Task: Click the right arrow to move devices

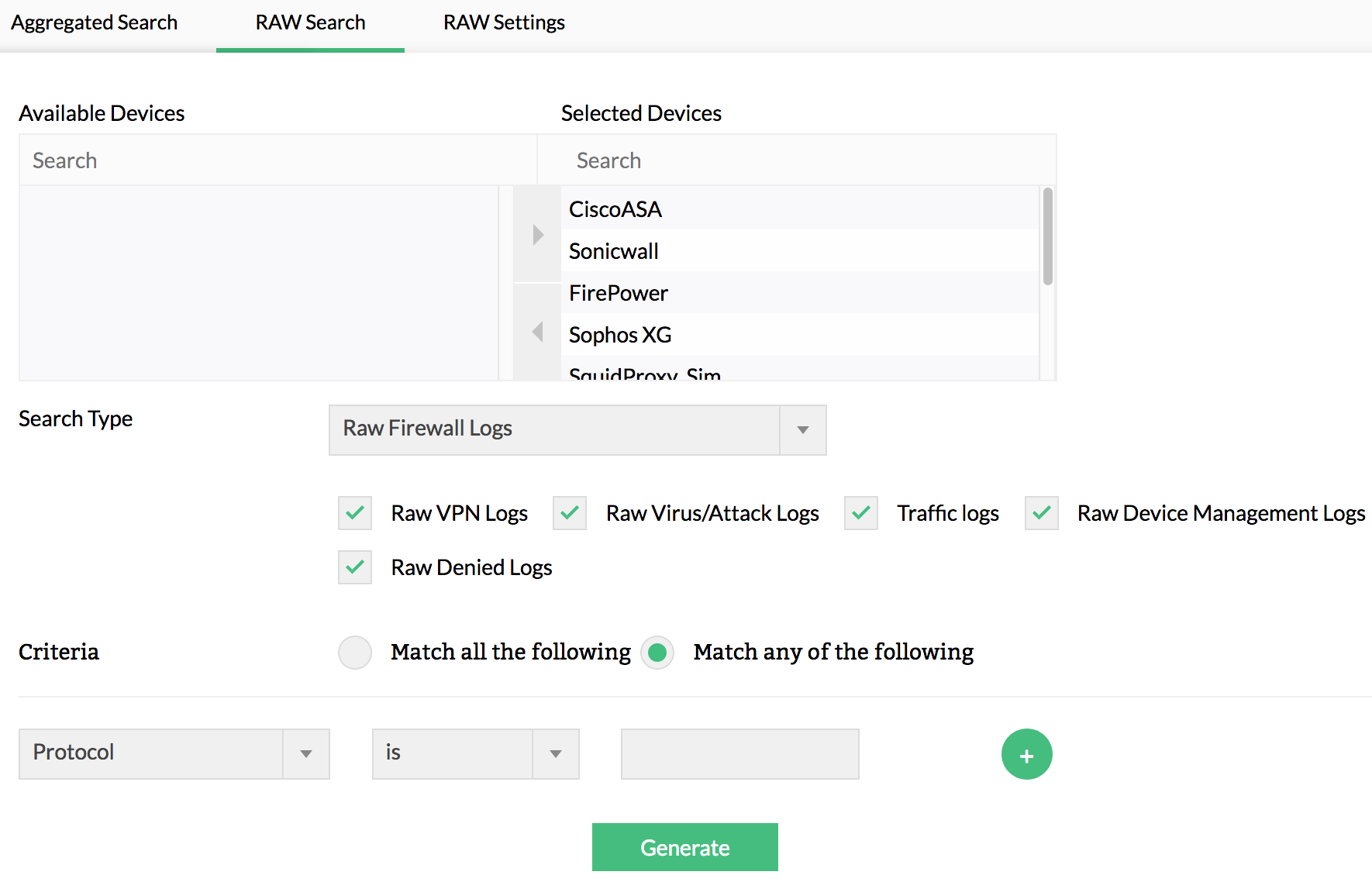Action: [x=536, y=233]
